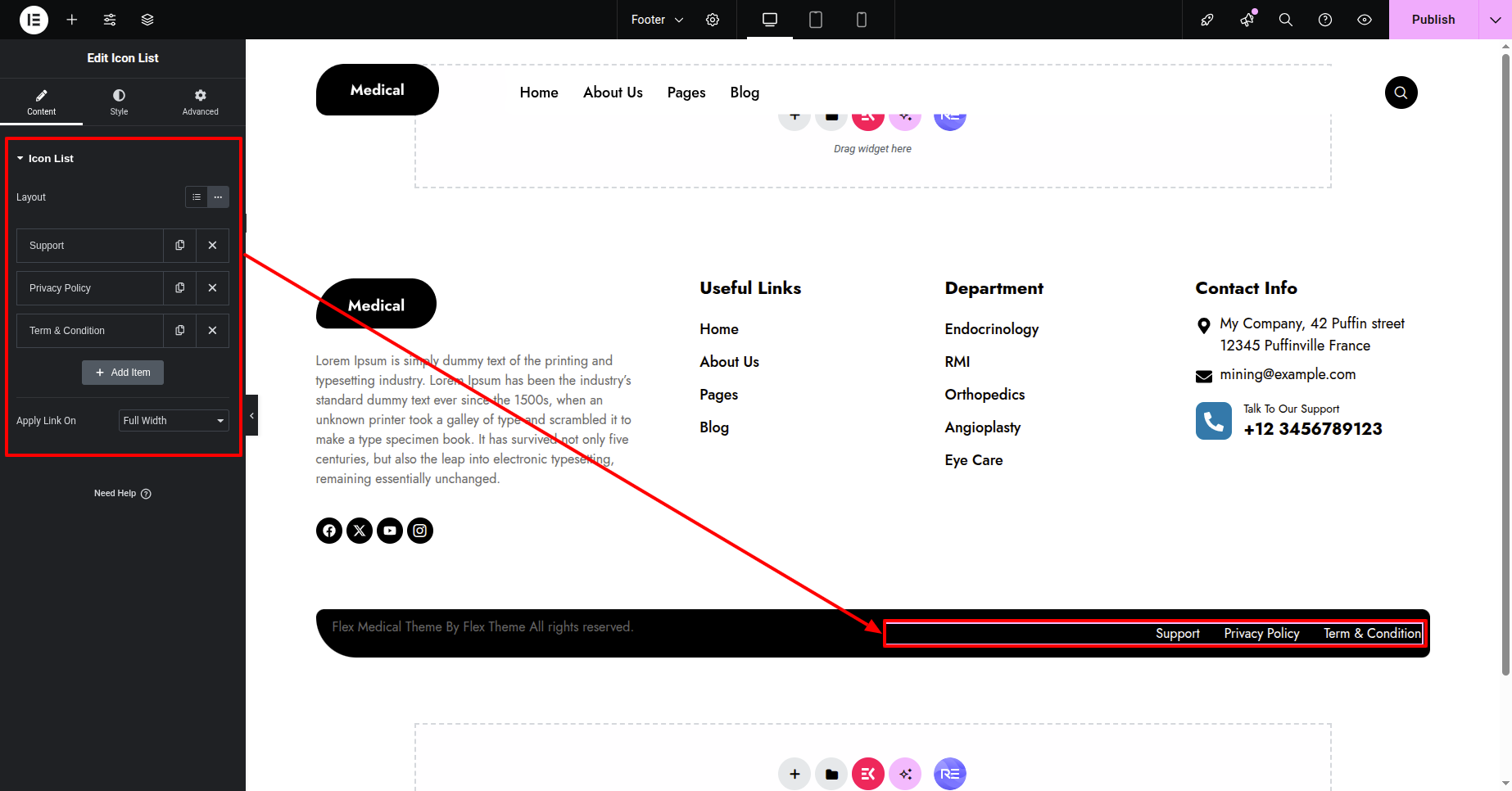Click the mining@example.com email text
This screenshot has height=791, width=1512.
(1288, 374)
